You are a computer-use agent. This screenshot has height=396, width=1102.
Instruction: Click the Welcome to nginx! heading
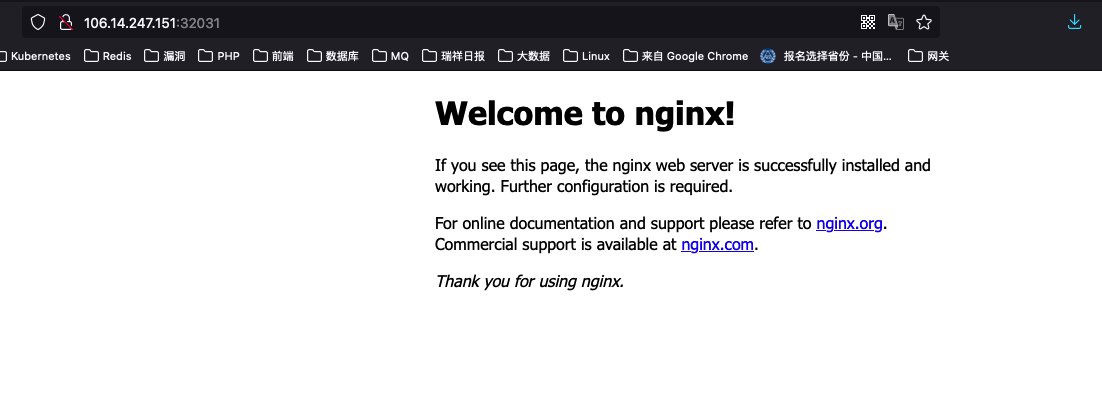click(x=585, y=113)
